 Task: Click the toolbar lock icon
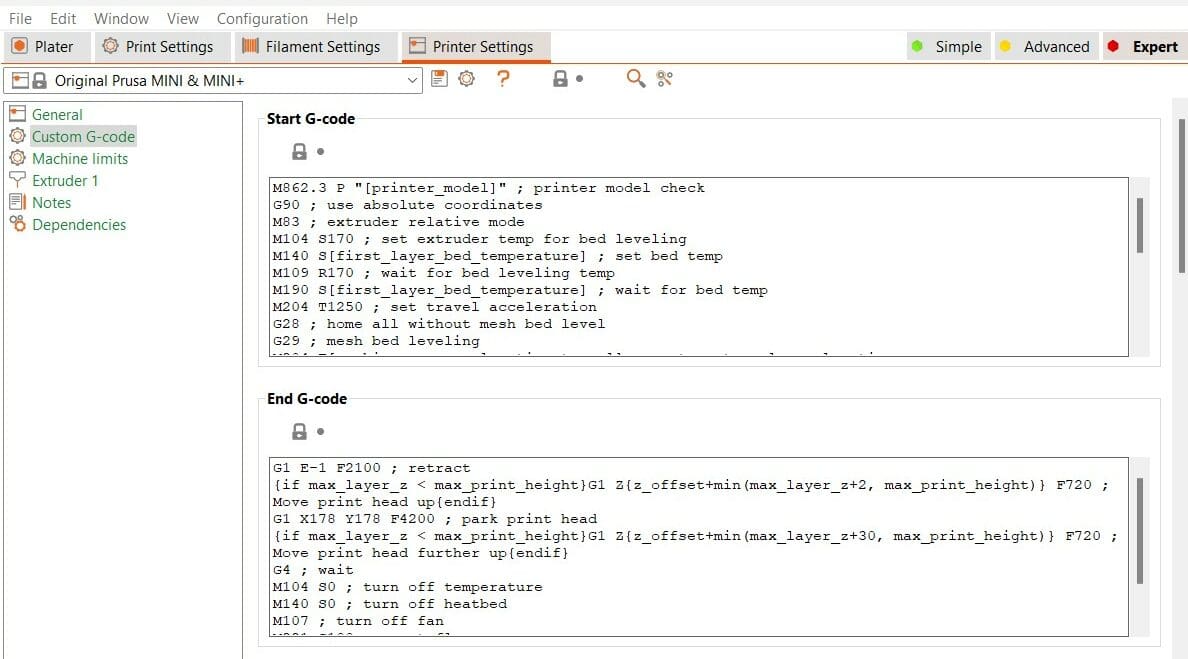(560, 78)
